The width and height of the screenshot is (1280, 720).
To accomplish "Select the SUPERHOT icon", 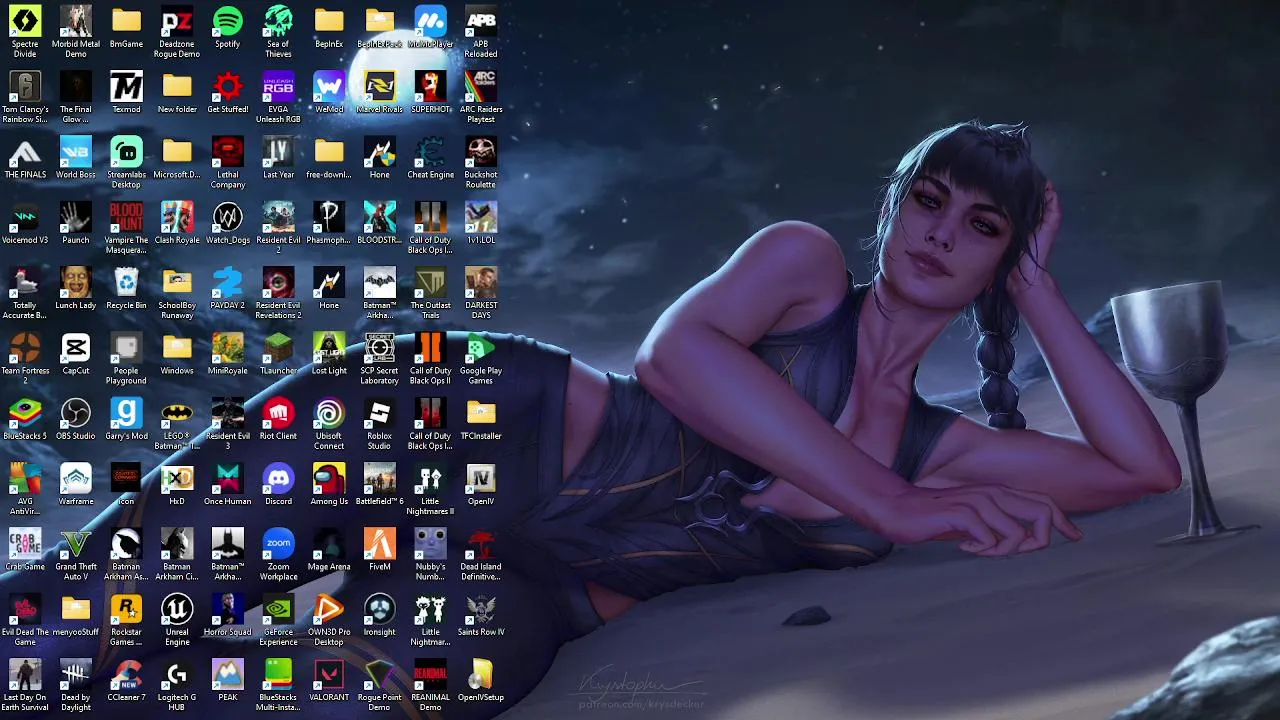I will (430, 86).
